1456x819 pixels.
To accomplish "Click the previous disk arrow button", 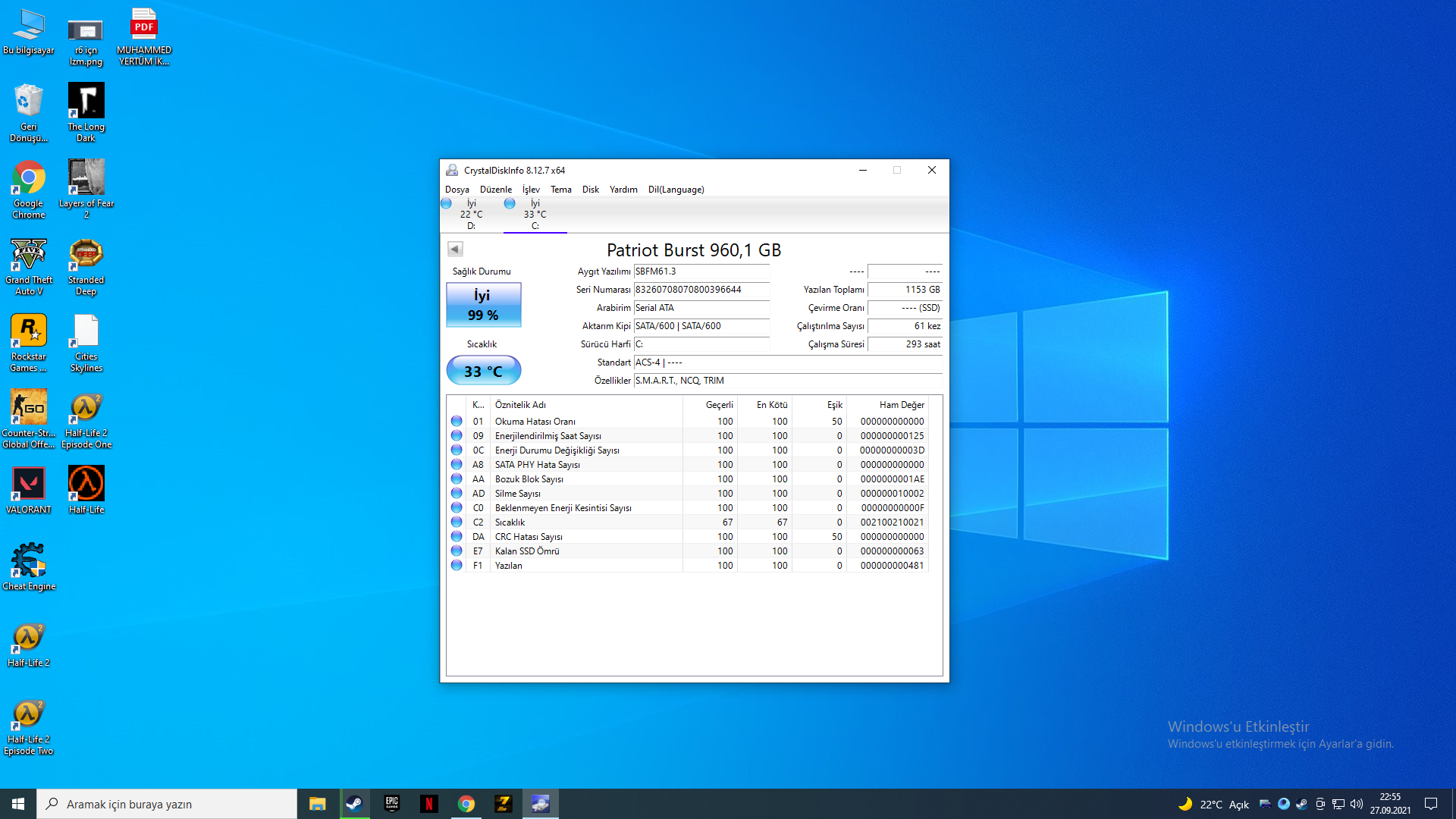I will pyautogui.click(x=455, y=249).
